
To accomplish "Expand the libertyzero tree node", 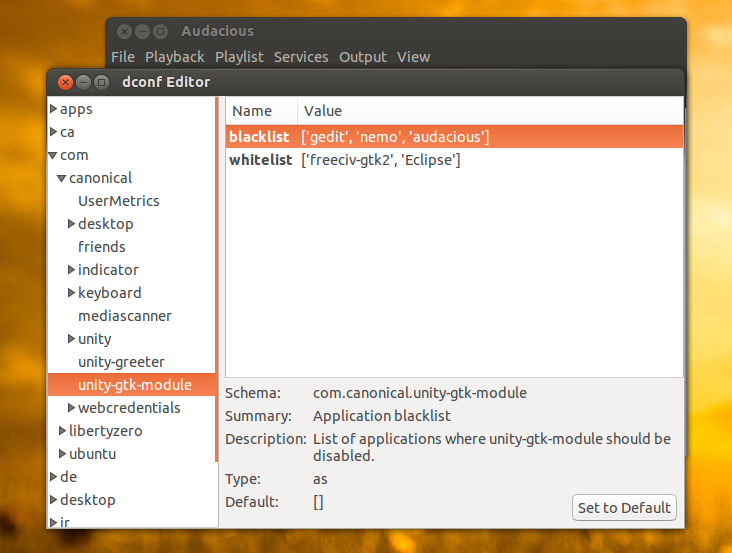I will click(62, 431).
